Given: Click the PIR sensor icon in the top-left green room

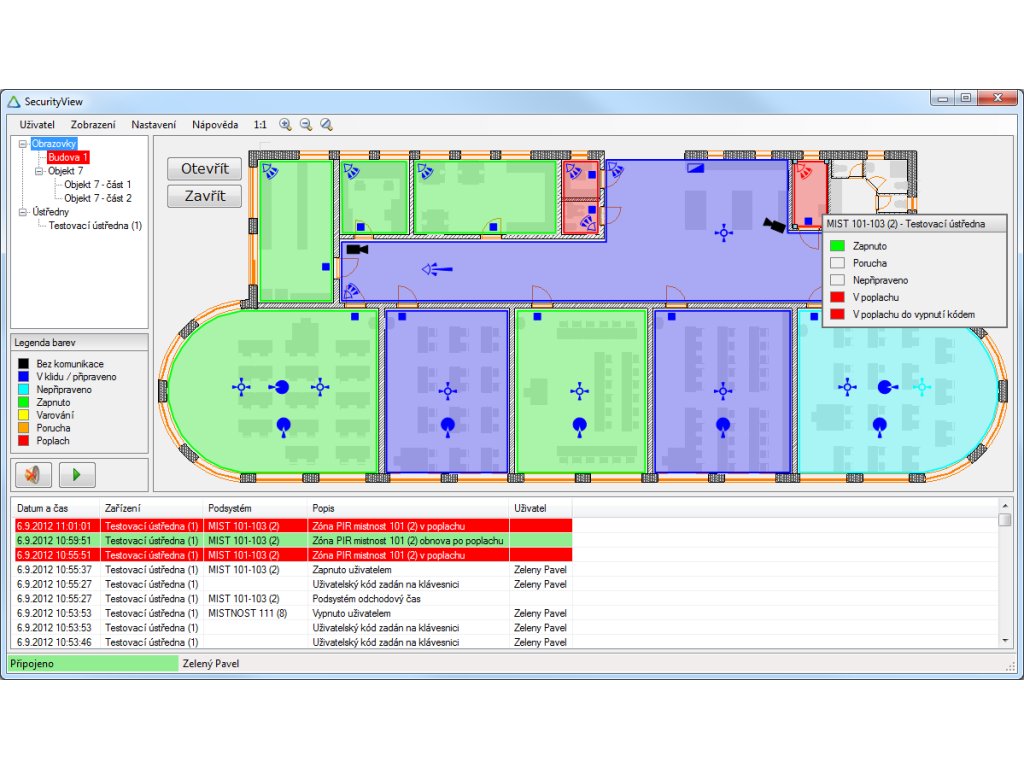Looking at the screenshot, I should pos(270,172).
